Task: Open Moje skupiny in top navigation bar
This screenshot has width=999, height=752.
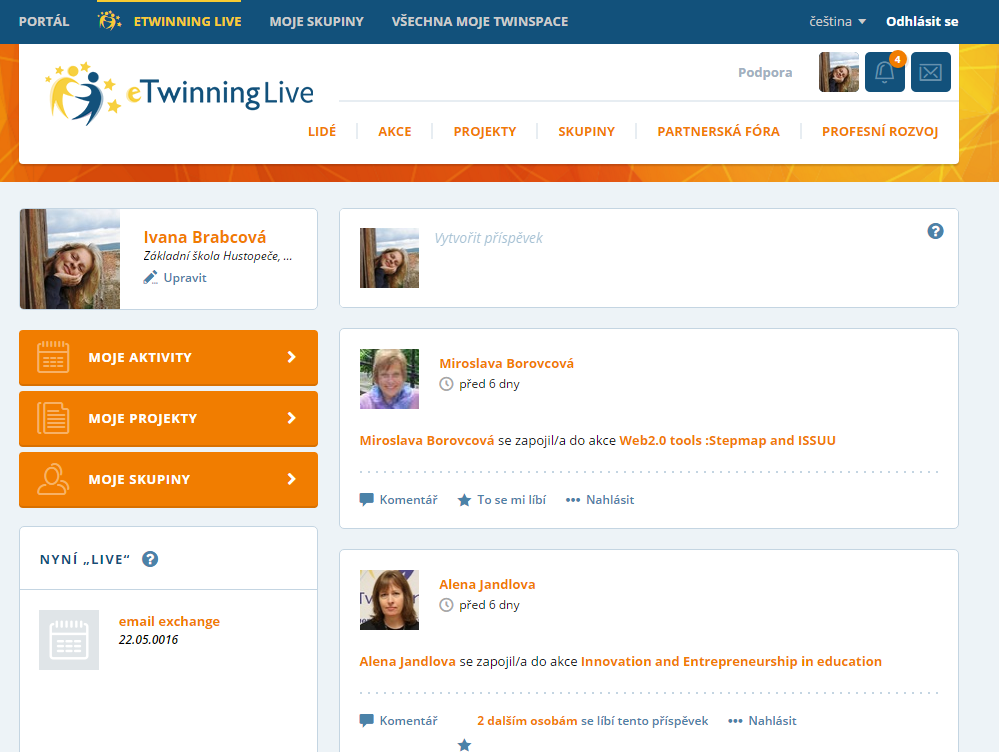Action: [317, 21]
